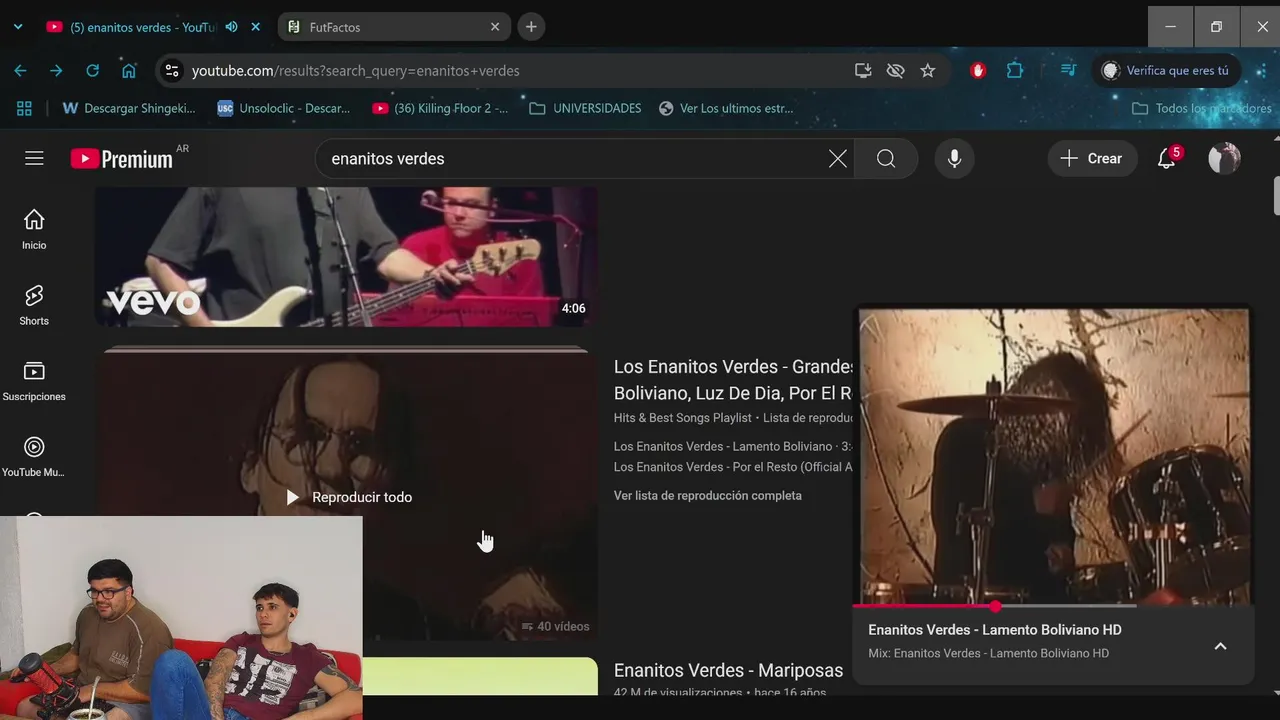This screenshot has height=720, width=1280.
Task: Open UNIVERSIDADES bookmark folder
Action: click(585, 108)
